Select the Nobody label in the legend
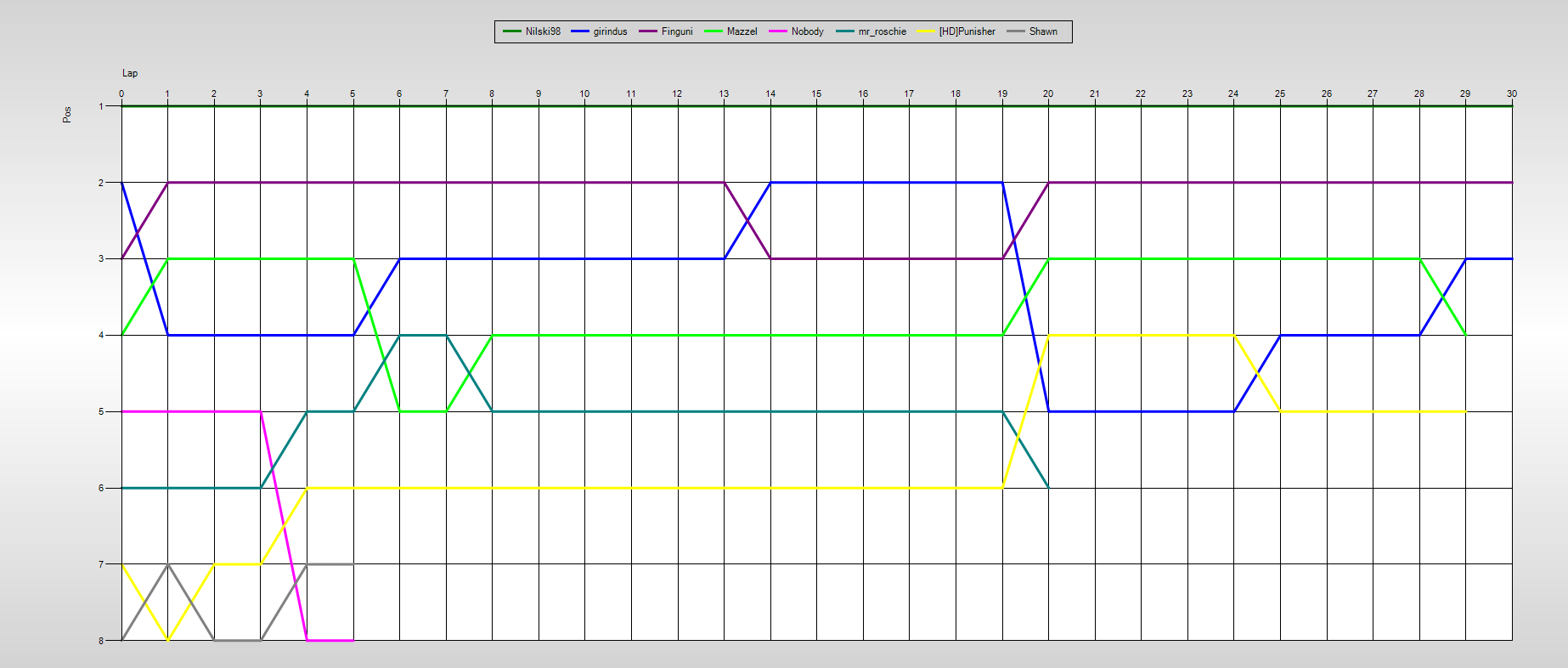Screen dimensions: 1568x668 tap(807, 31)
